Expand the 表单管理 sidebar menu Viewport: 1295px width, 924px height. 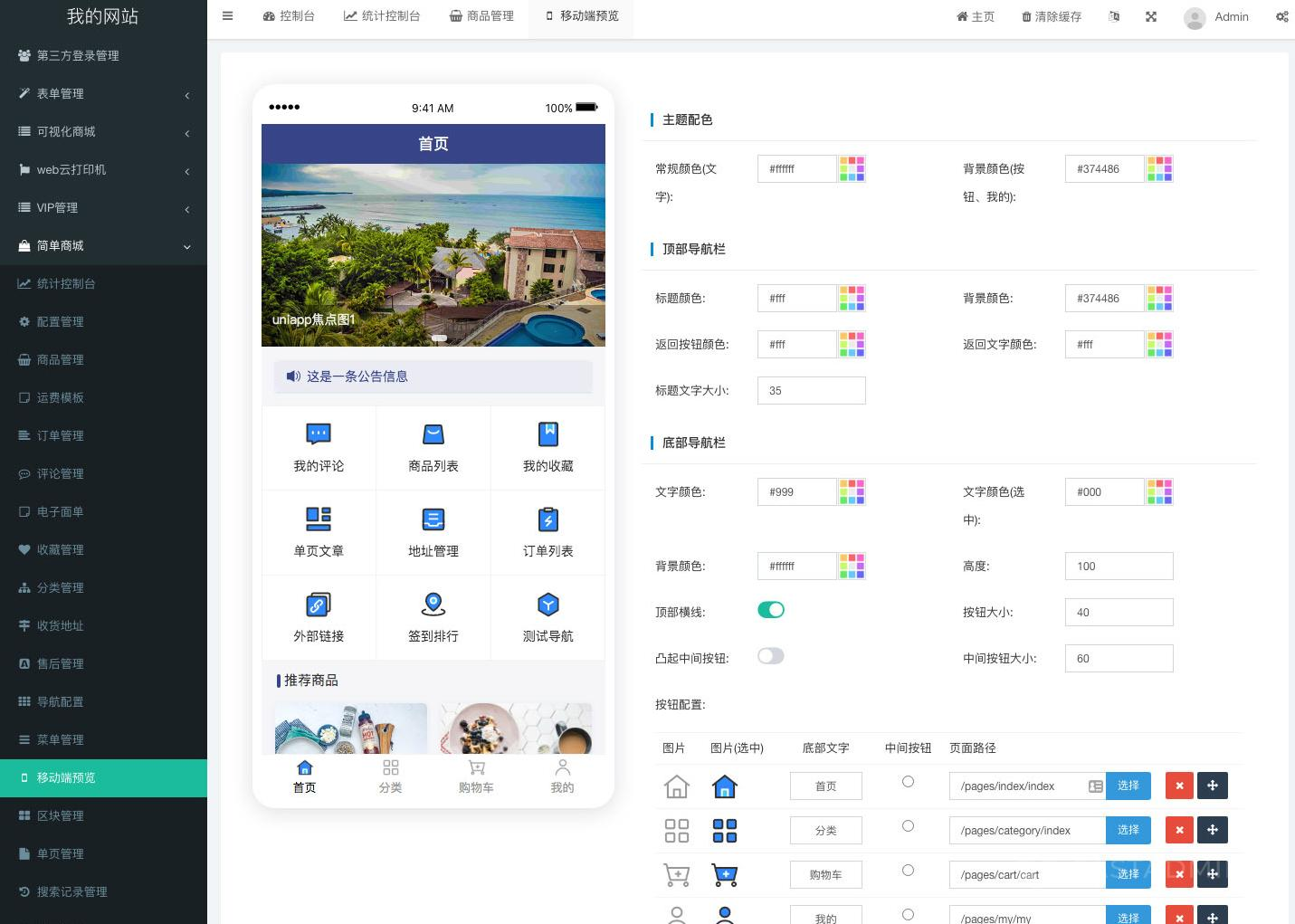[x=103, y=93]
